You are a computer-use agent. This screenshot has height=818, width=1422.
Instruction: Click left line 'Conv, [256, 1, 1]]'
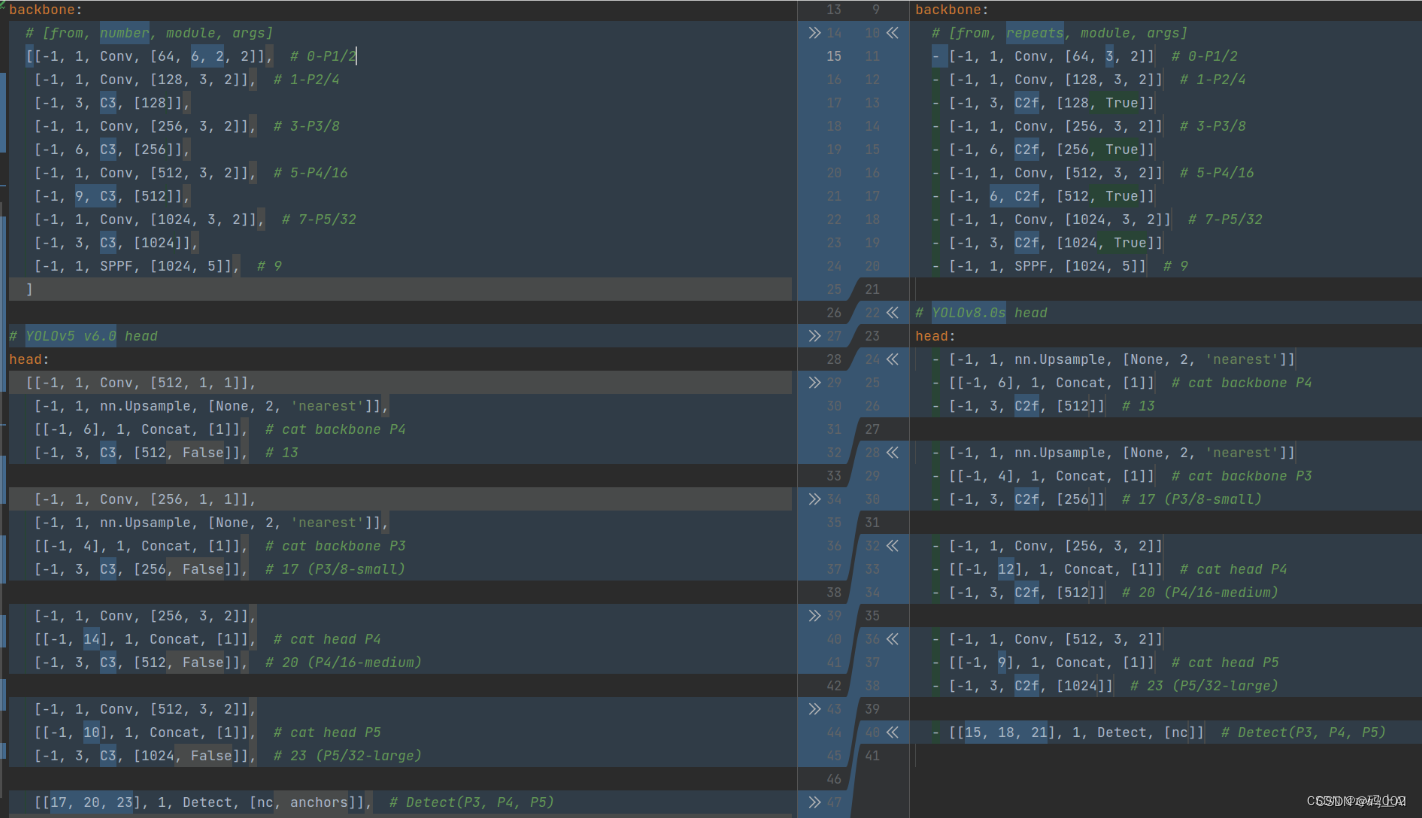pyautogui.click(x=145, y=499)
